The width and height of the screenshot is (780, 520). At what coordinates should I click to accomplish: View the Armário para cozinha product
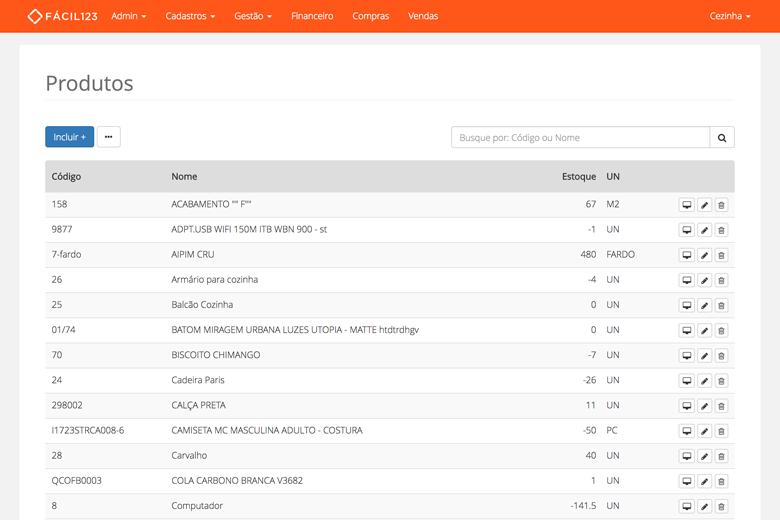pos(686,280)
